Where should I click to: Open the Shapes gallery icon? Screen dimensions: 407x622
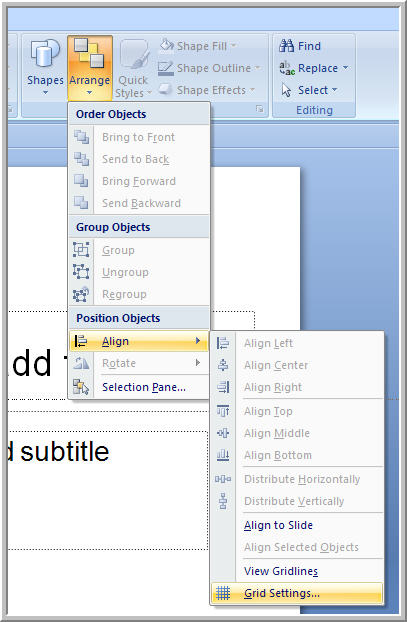pyautogui.click(x=45, y=54)
